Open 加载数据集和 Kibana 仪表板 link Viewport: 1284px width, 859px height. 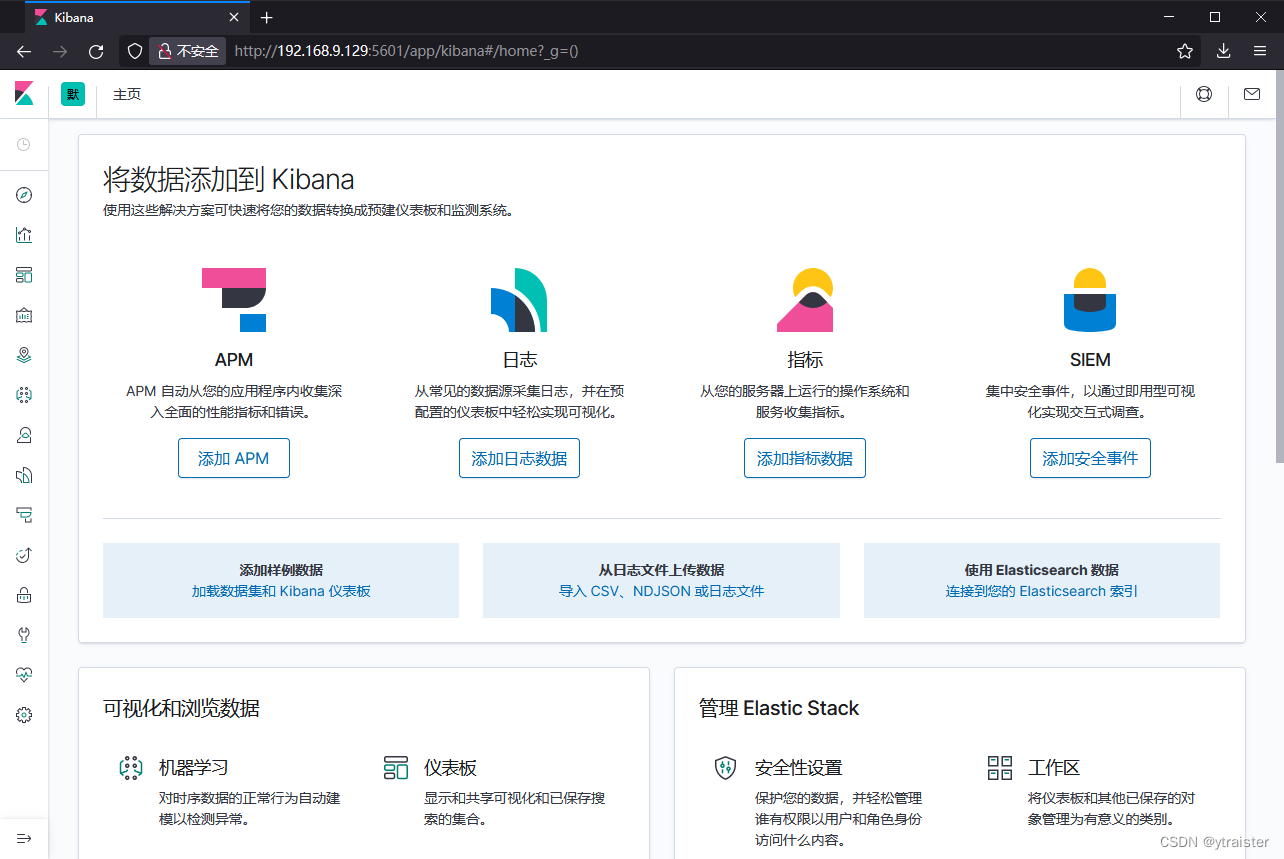(x=281, y=591)
